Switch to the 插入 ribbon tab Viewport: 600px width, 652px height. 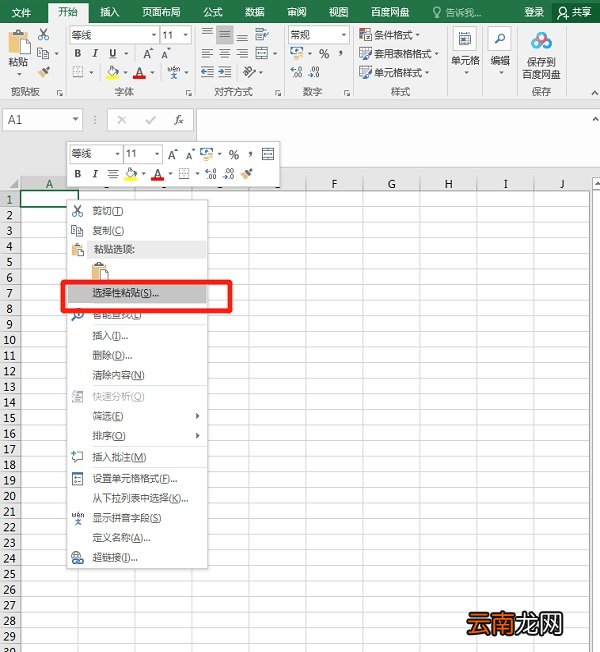pyautogui.click(x=110, y=12)
